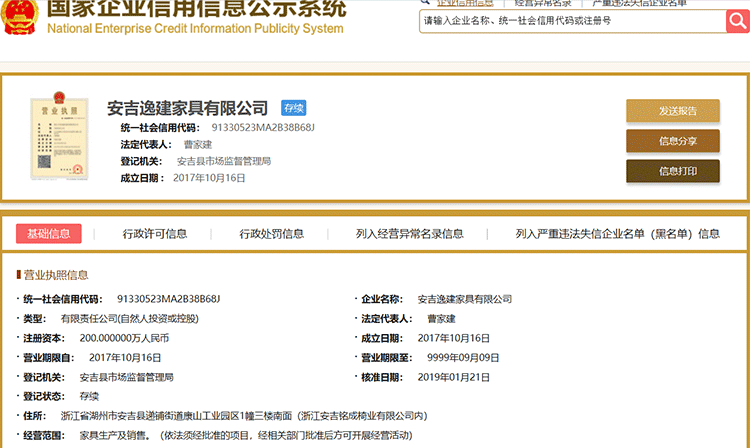The image size is (750, 448).
Task: Click 成立日期 value in license section
Action: 453,338
